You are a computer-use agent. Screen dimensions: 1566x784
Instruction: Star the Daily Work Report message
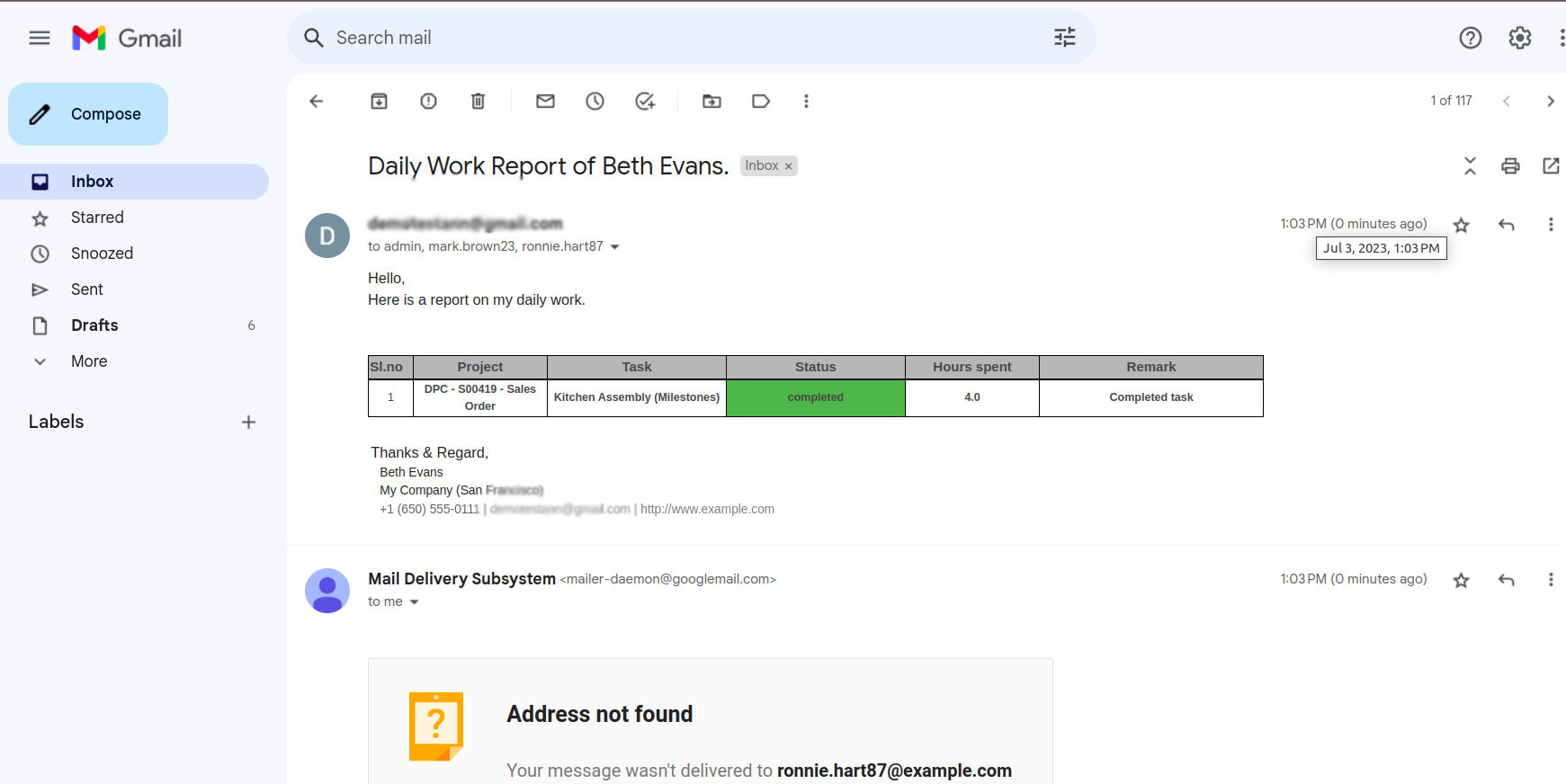pos(1461,225)
